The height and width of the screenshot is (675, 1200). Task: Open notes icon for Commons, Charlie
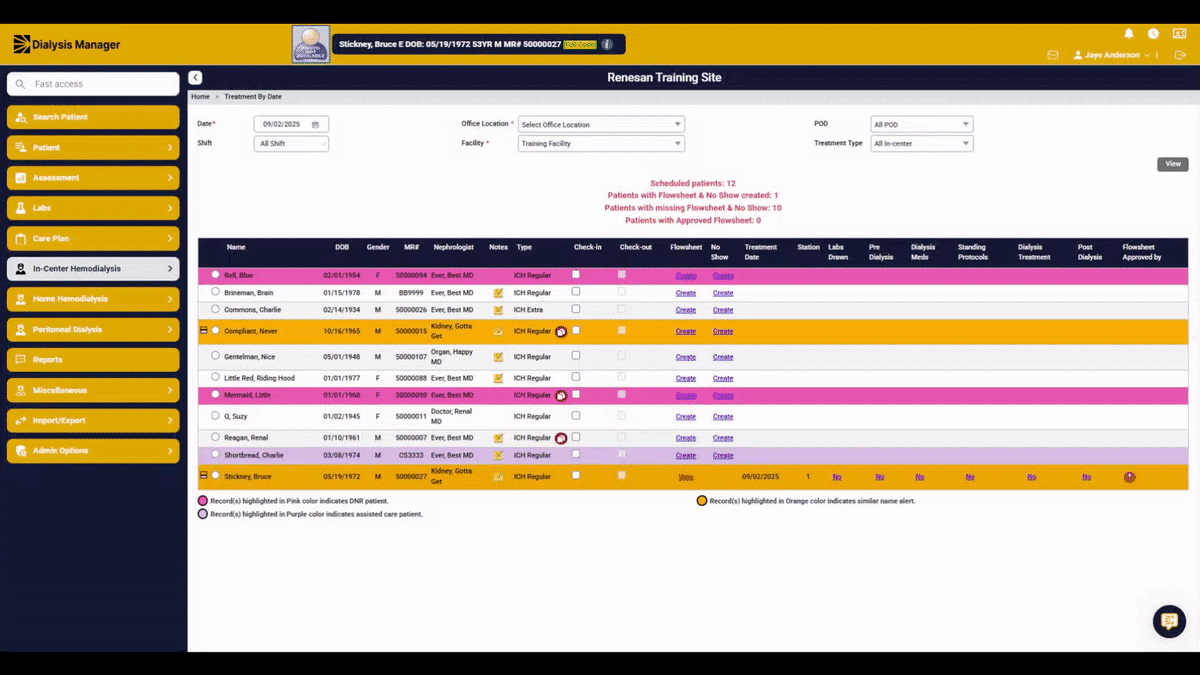coord(498,310)
